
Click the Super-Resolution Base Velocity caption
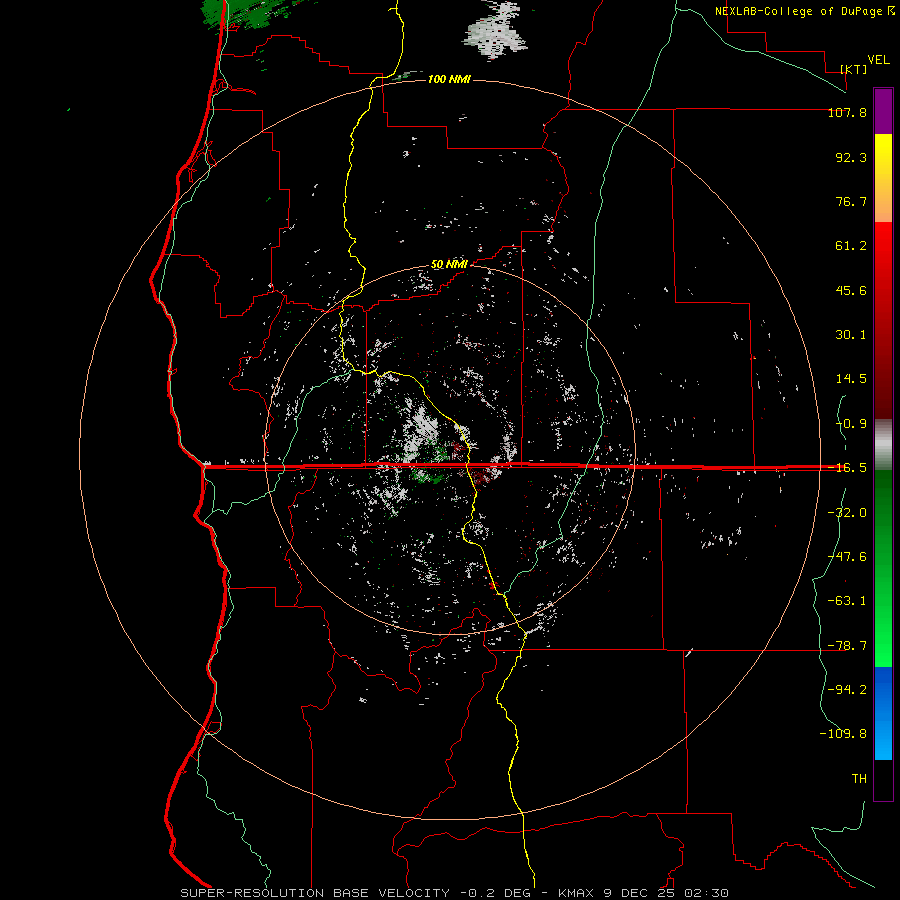454,893
